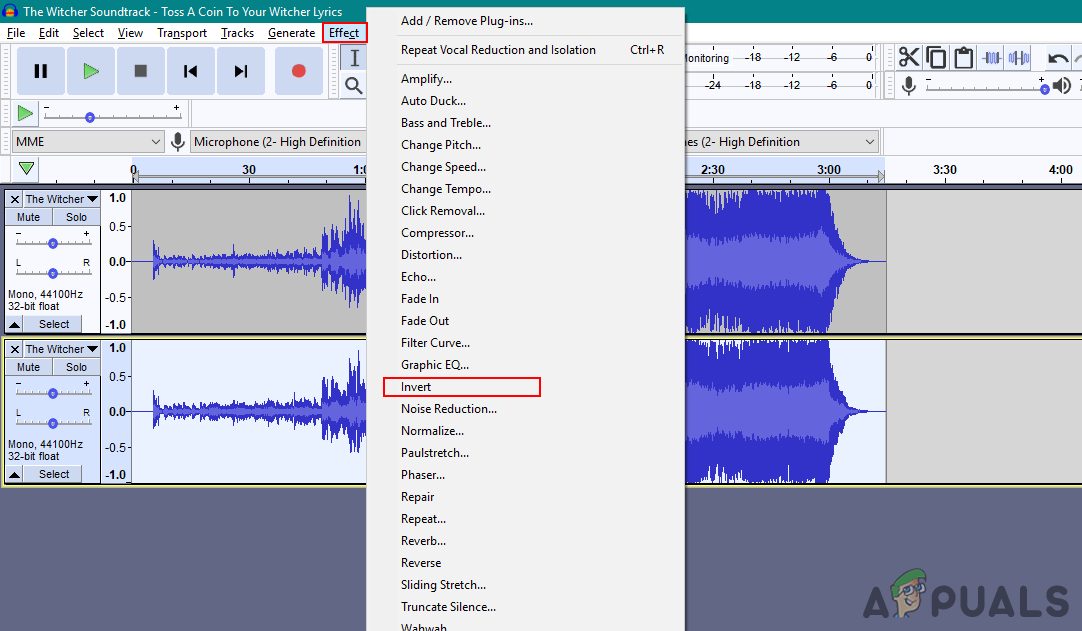Solo the second The Witcher track
Viewport: 1082px width, 631px height.
point(76,367)
